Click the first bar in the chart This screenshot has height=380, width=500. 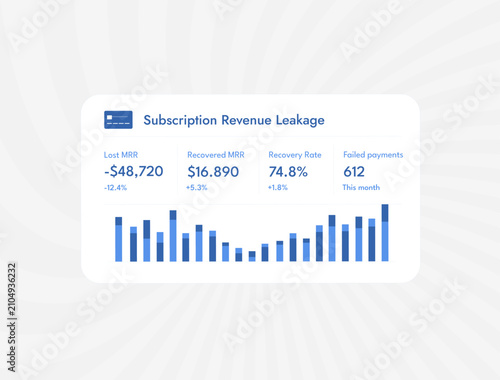[119, 239]
